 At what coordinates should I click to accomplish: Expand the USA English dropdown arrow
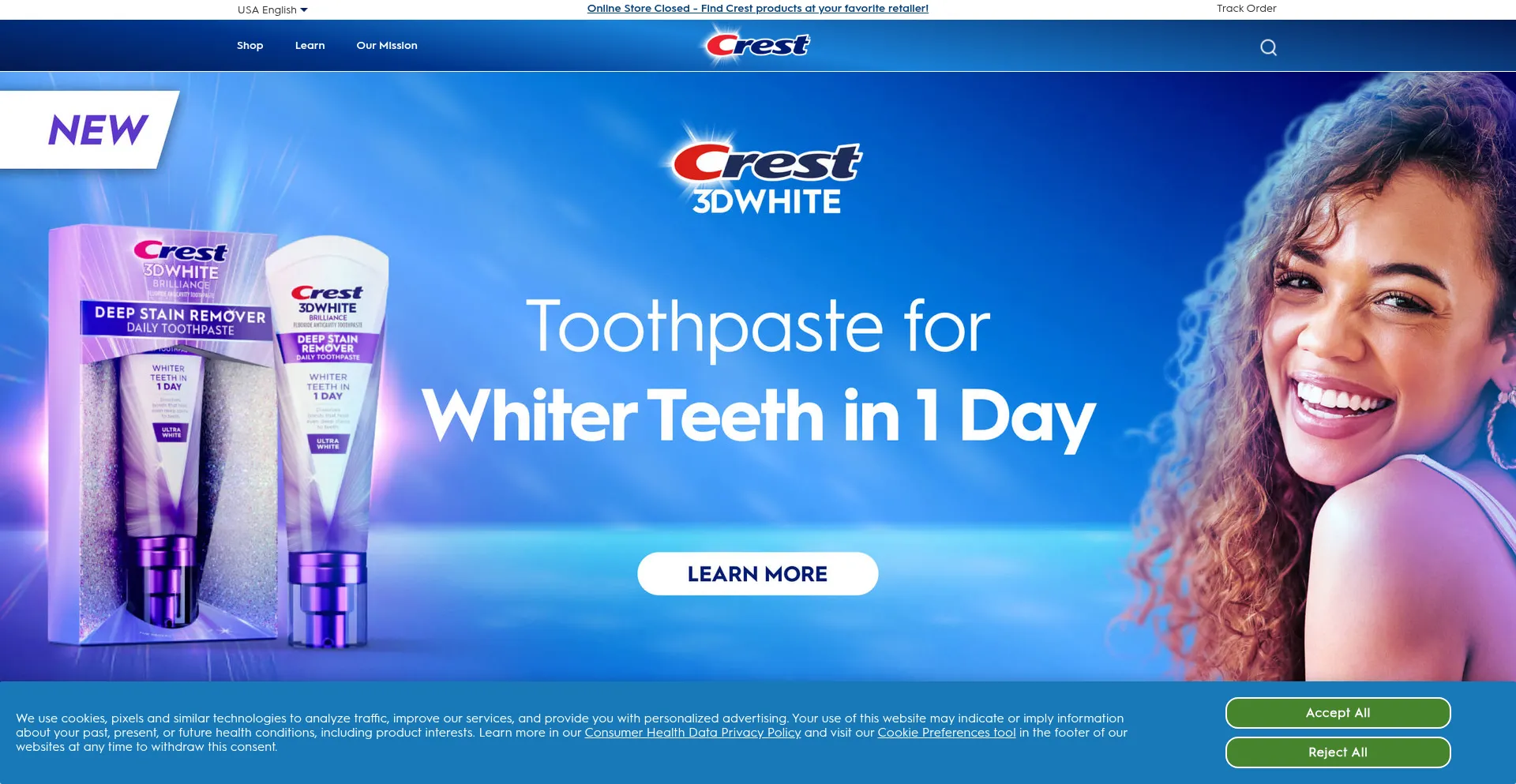point(304,10)
